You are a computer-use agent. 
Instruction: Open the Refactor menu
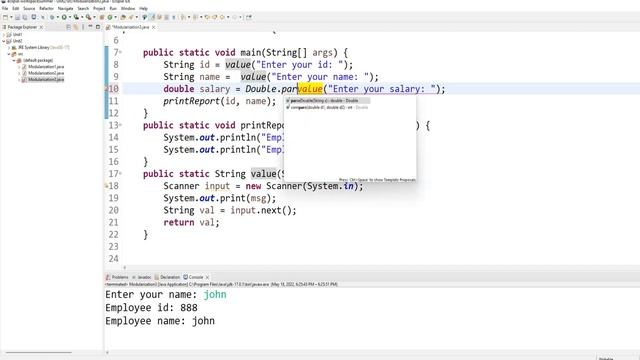tap(47, 8)
